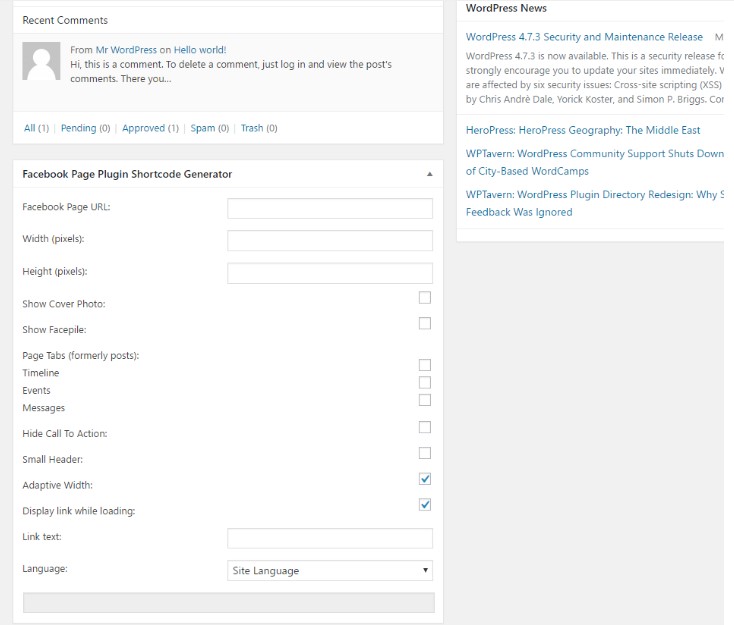734x625 pixels.
Task: Open the Hello world! post link
Action: click(200, 50)
